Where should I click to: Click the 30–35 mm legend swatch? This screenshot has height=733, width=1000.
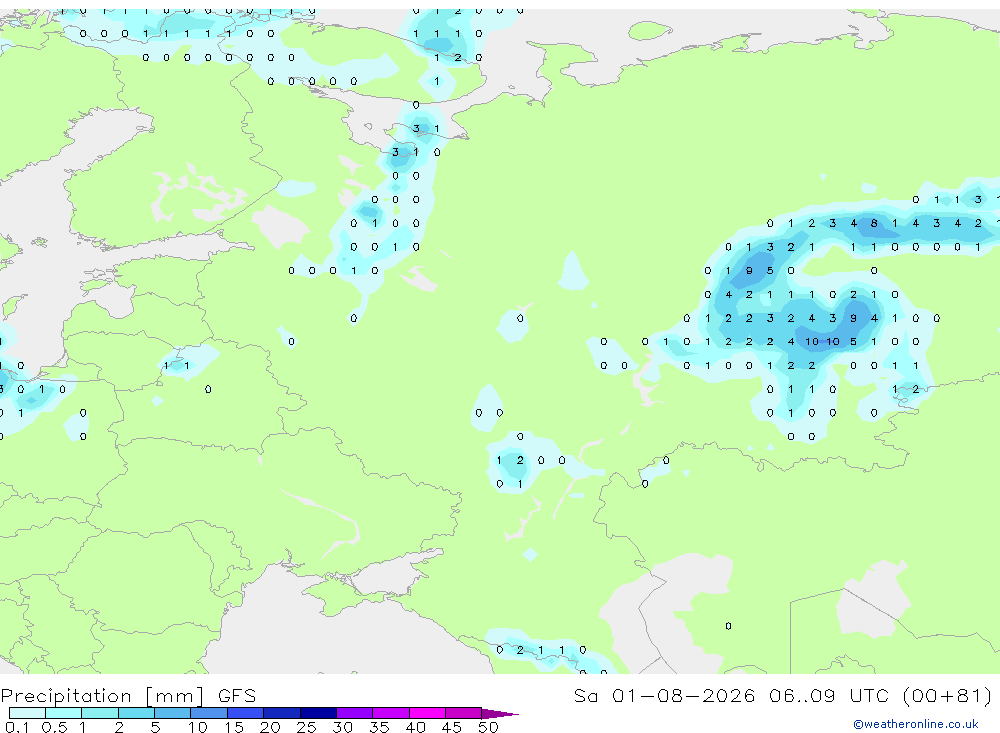point(355,713)
